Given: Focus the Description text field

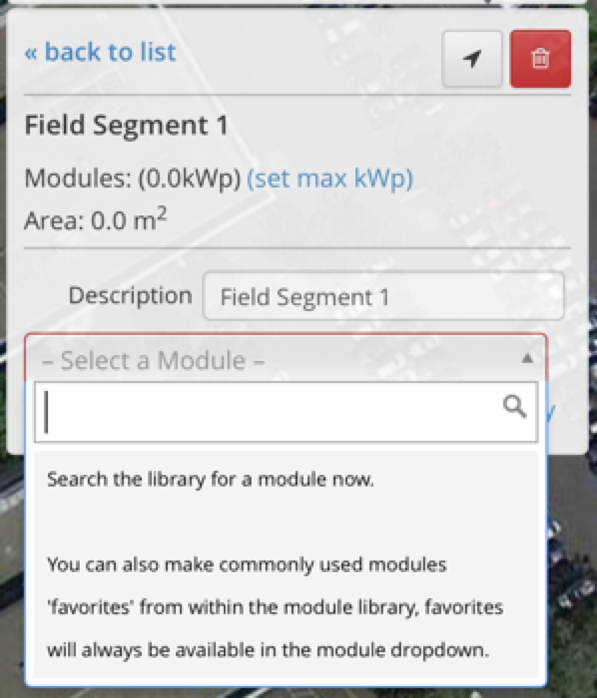Looking at the screenshot, I should point(383,296).
